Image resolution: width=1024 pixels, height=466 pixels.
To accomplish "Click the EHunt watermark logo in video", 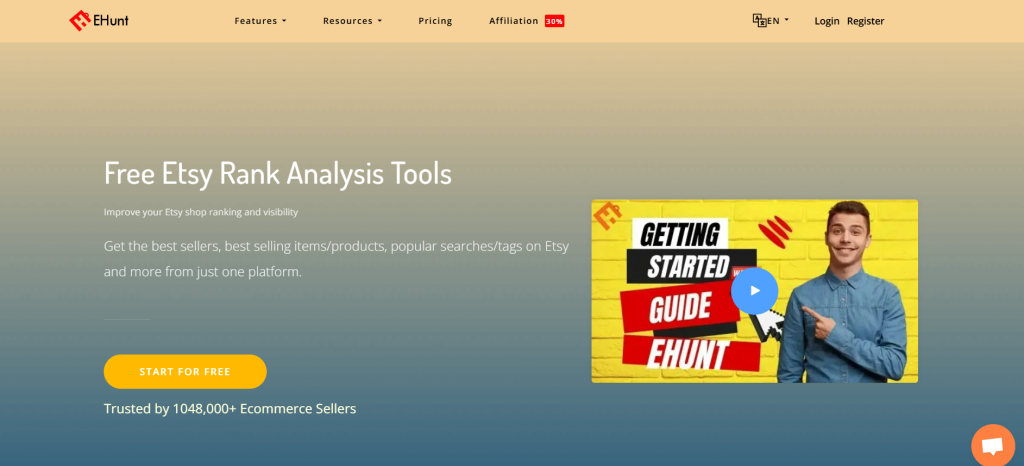I will 606,215.
